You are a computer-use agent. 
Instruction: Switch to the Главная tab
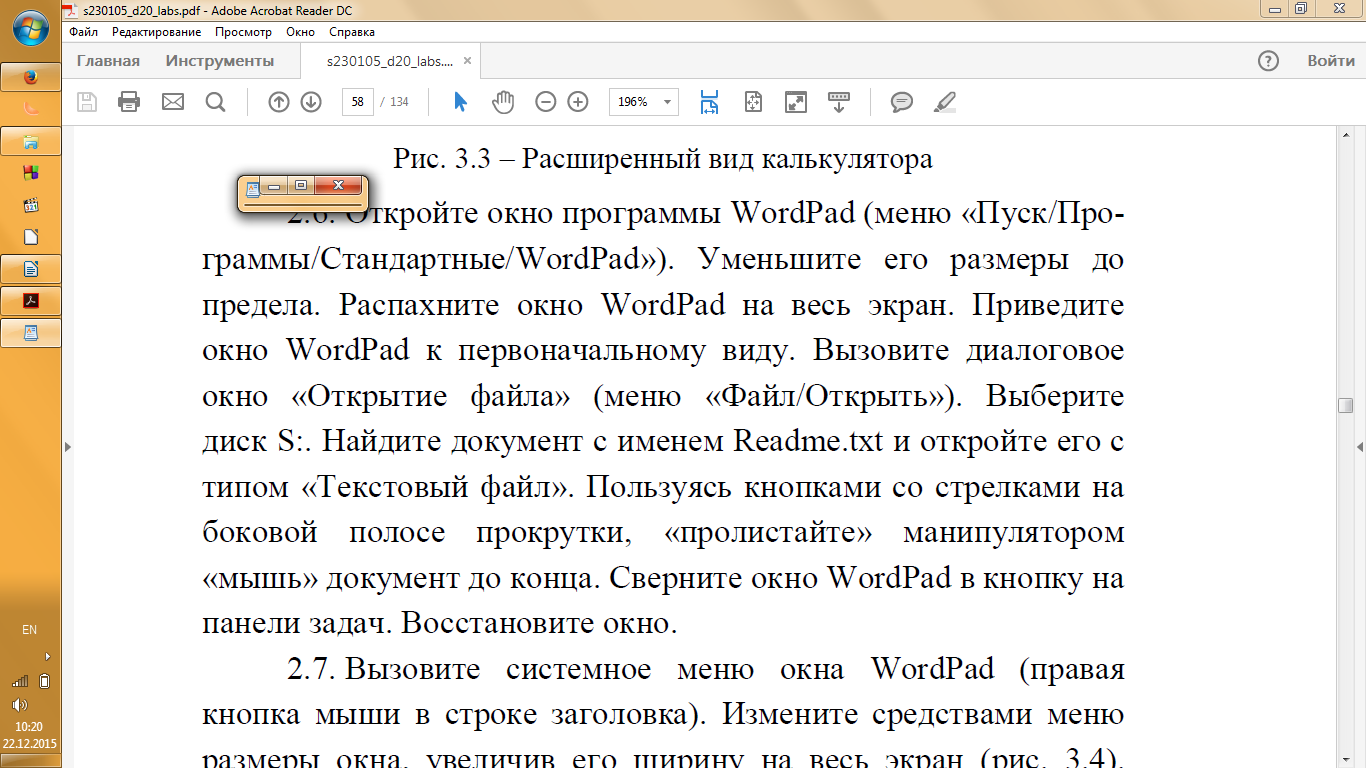(108, 61)
